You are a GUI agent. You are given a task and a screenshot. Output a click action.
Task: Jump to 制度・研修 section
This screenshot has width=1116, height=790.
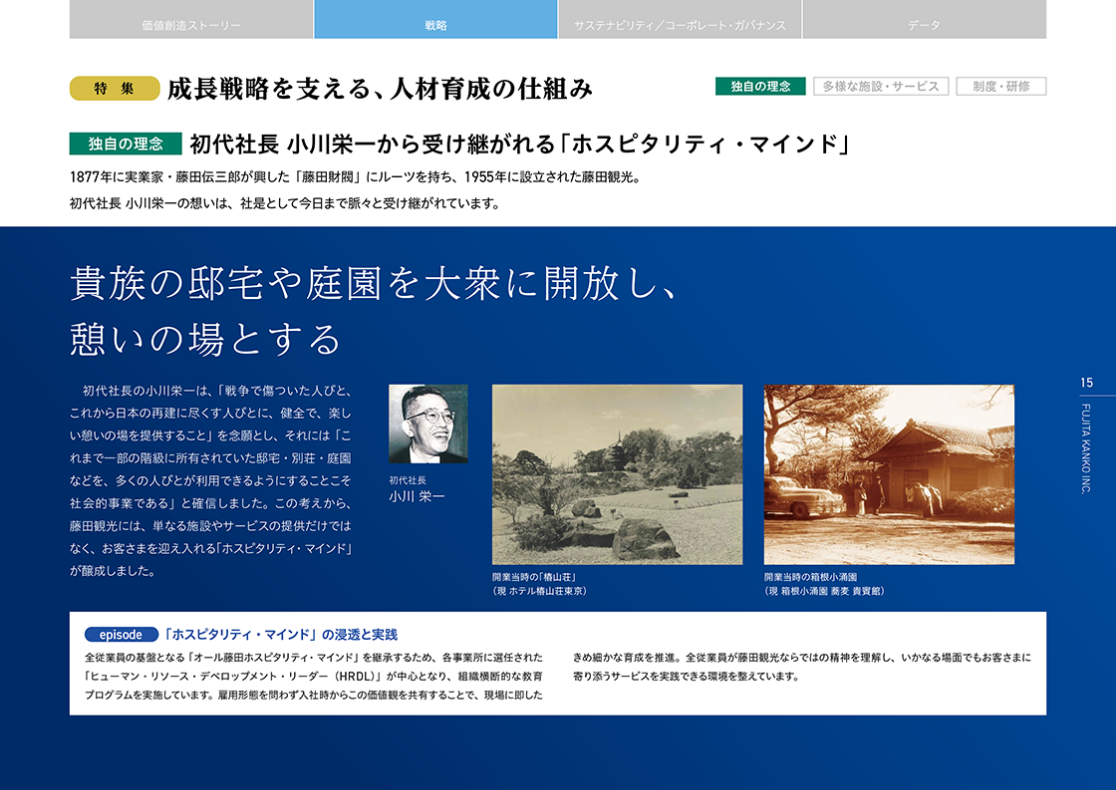pyautogui.click(x=1001, y=86)
